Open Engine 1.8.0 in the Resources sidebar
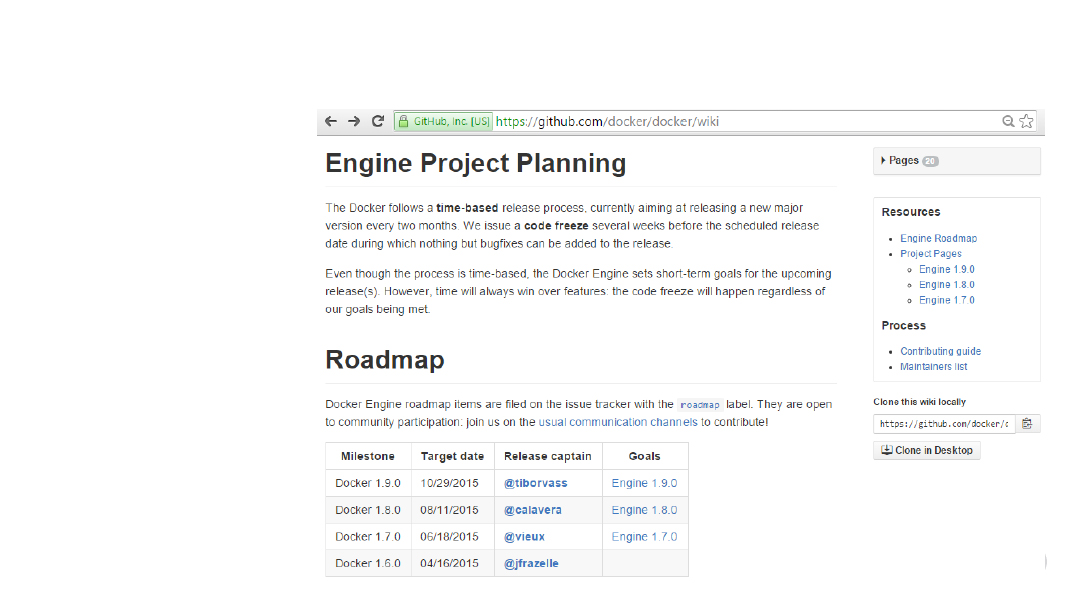Image resolution: width=1068 pixels, height=600 pixels. [x=947, y=285]
